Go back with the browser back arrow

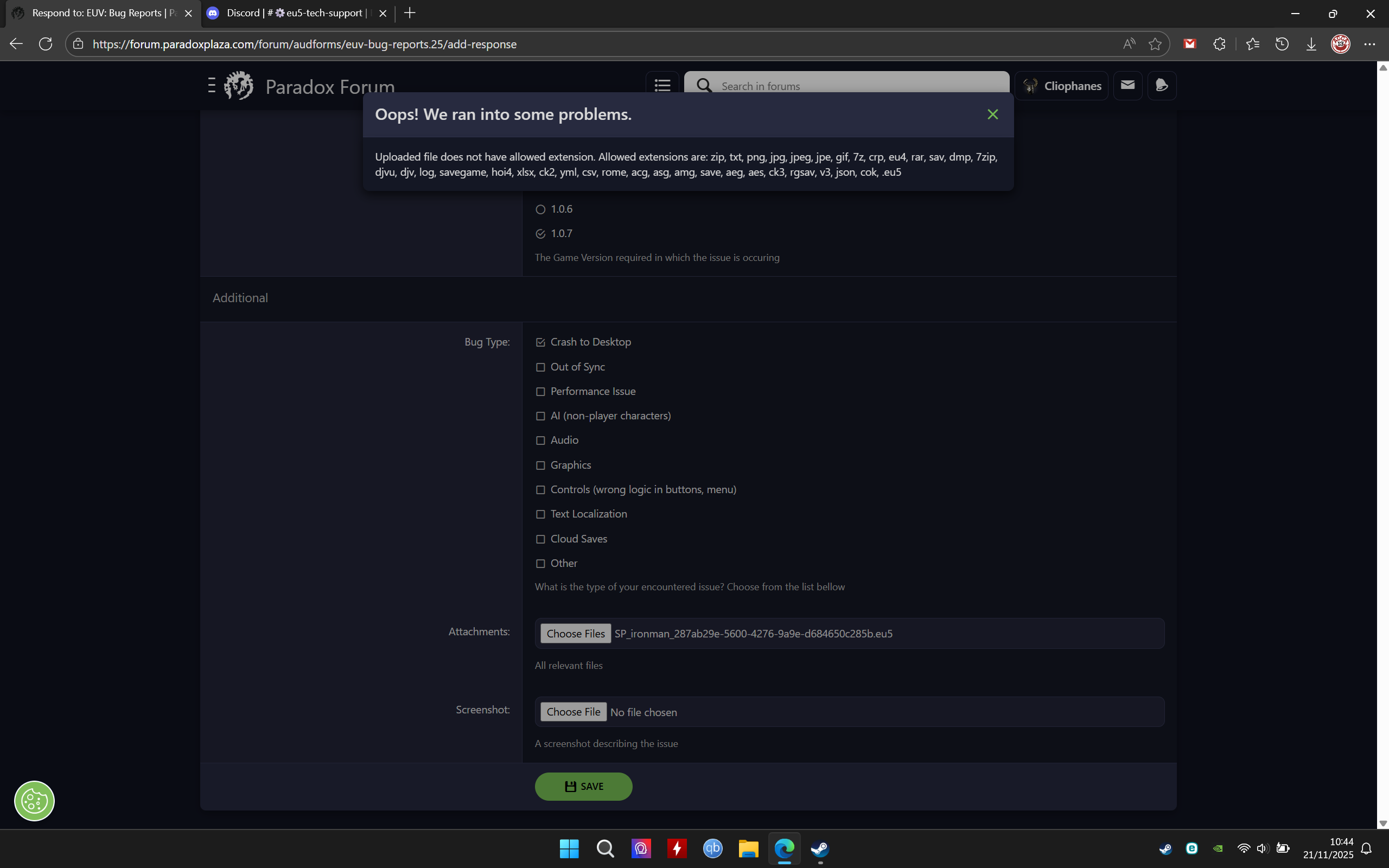click(x=16, y=43)
